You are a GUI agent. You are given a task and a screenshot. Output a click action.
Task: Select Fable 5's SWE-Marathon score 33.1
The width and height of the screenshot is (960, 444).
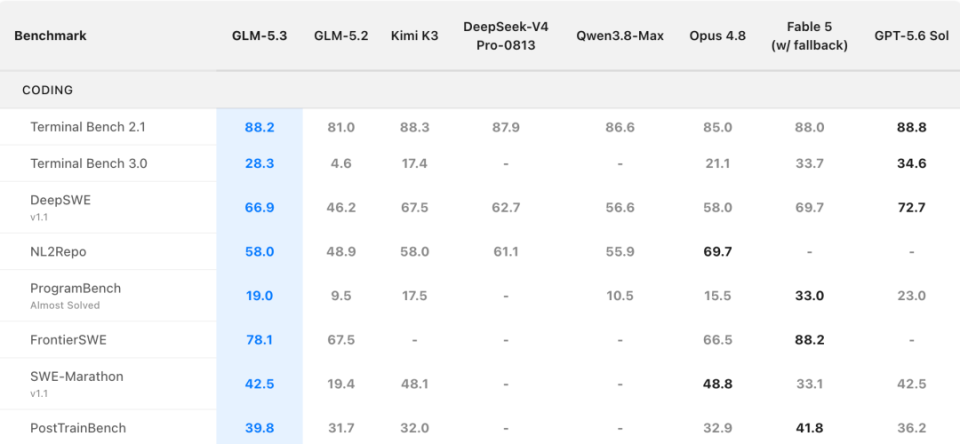809,384
